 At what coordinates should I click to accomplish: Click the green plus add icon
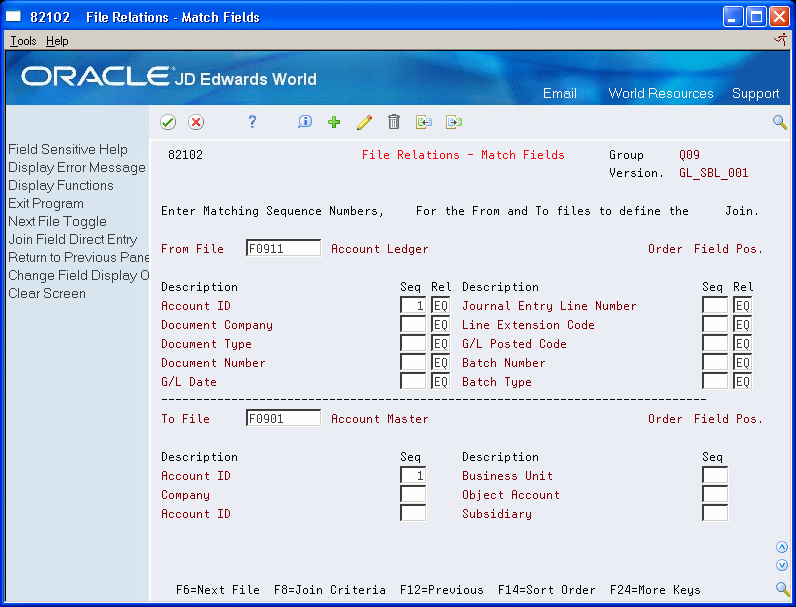334,122
